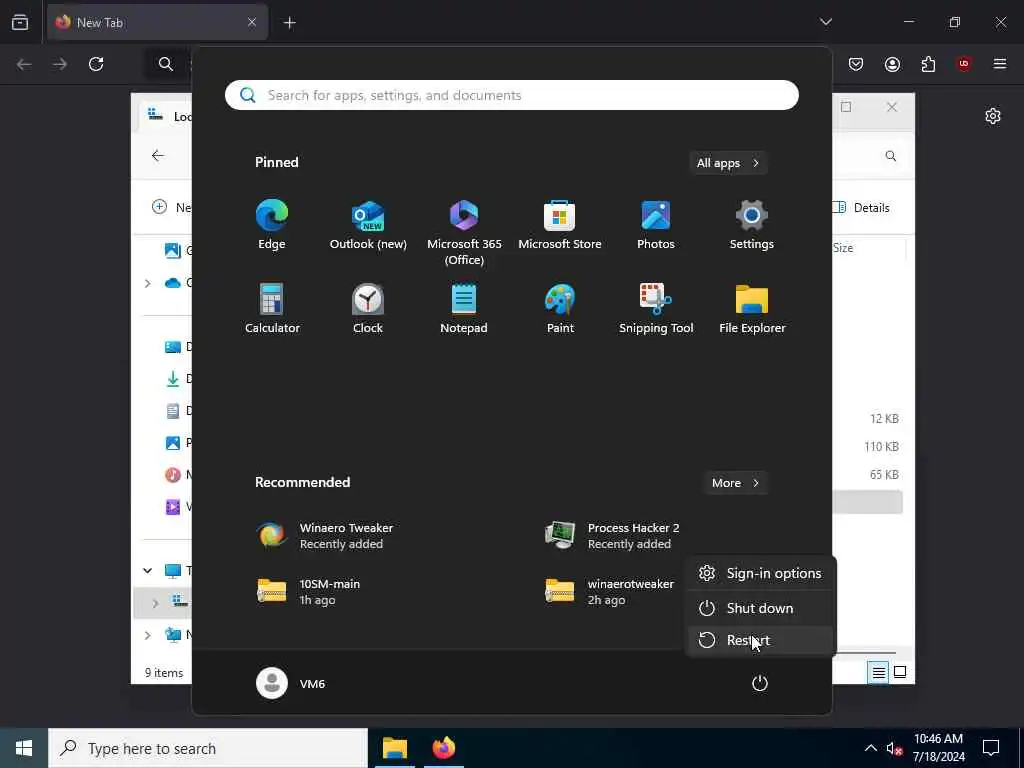Open File Explorer pinned app
Screen dimensions: 1024x768
click(752, 310)
